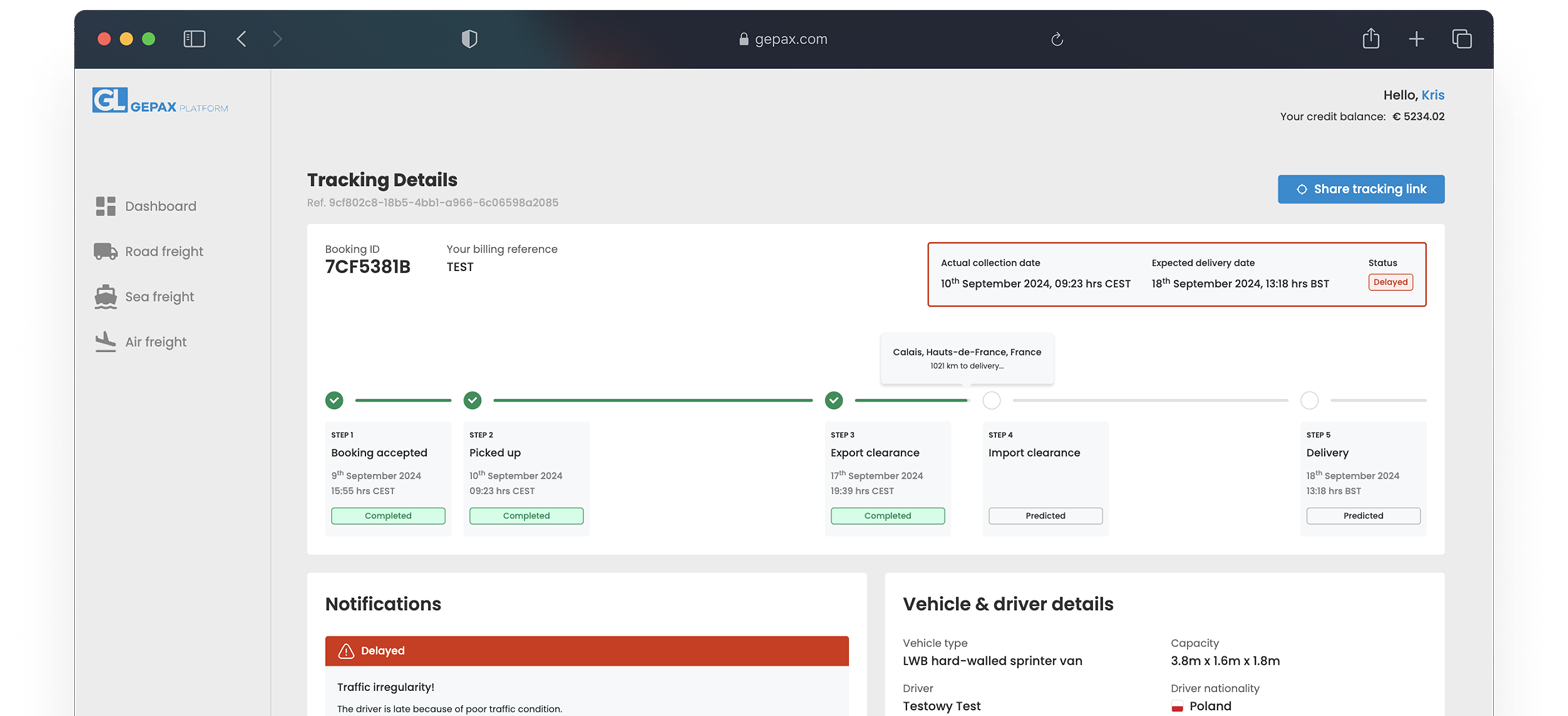Select the Booking ID 7CF5381B
The height and width of the screenshot is (716, 1568).
[x=368, y=267]
